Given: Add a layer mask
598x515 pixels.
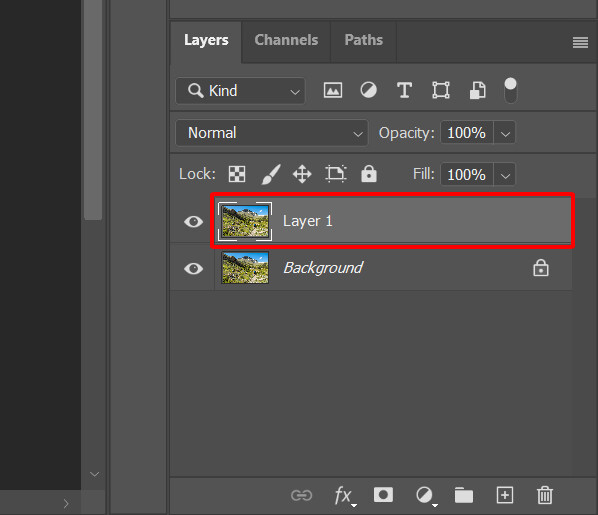Looking at the screenshot, I should click(383, 495).
